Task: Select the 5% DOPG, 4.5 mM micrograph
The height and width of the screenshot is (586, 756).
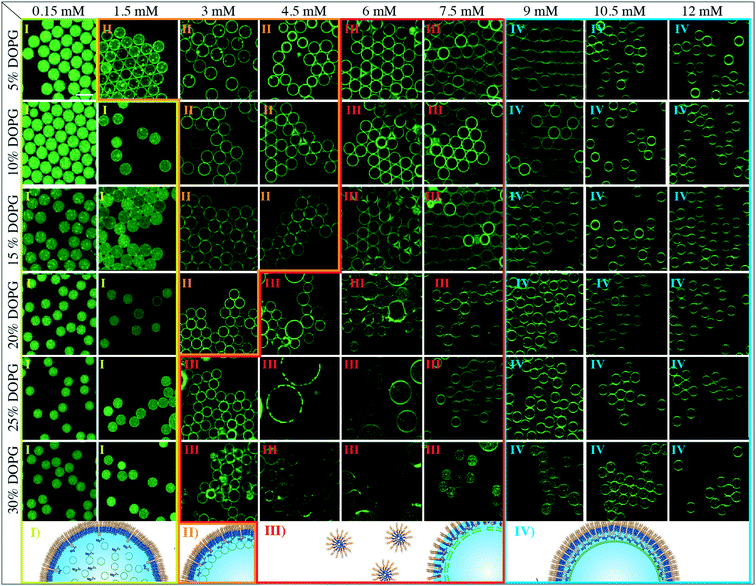Action: [x=299, y=60]
